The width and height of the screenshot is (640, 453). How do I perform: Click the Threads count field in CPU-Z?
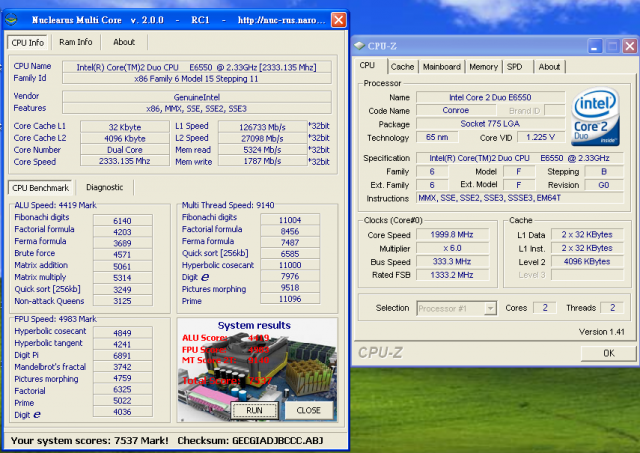click(612, 308)
